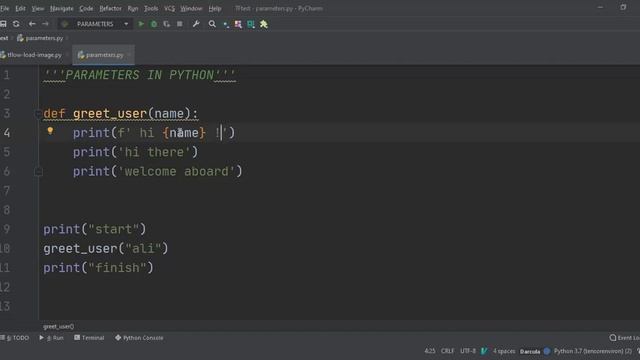Start debugging with the green bug icon

154,24
